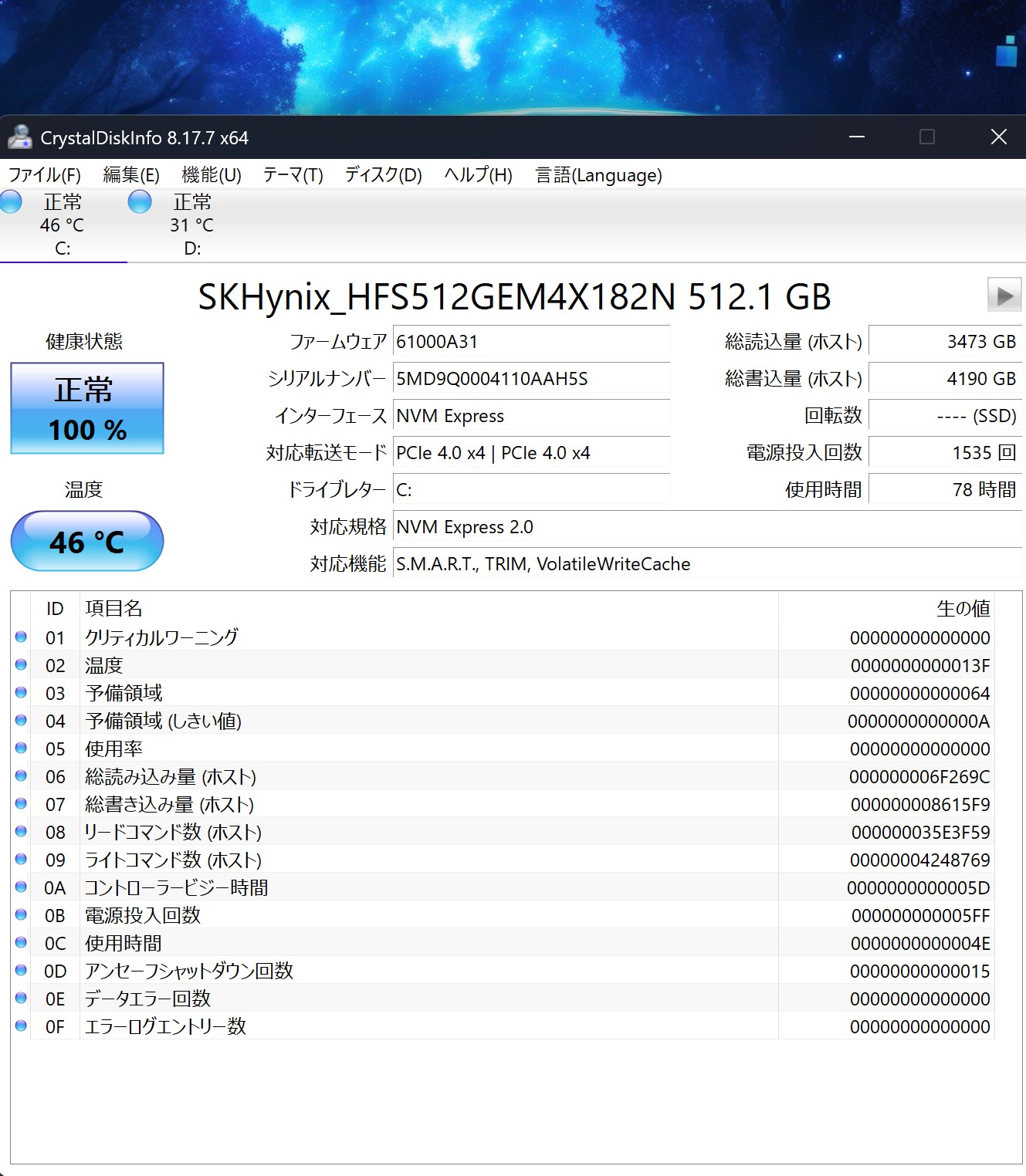Click the CrystalDiskInfo app icon in title bar
1026x1176 pixels.
(20, 137)
